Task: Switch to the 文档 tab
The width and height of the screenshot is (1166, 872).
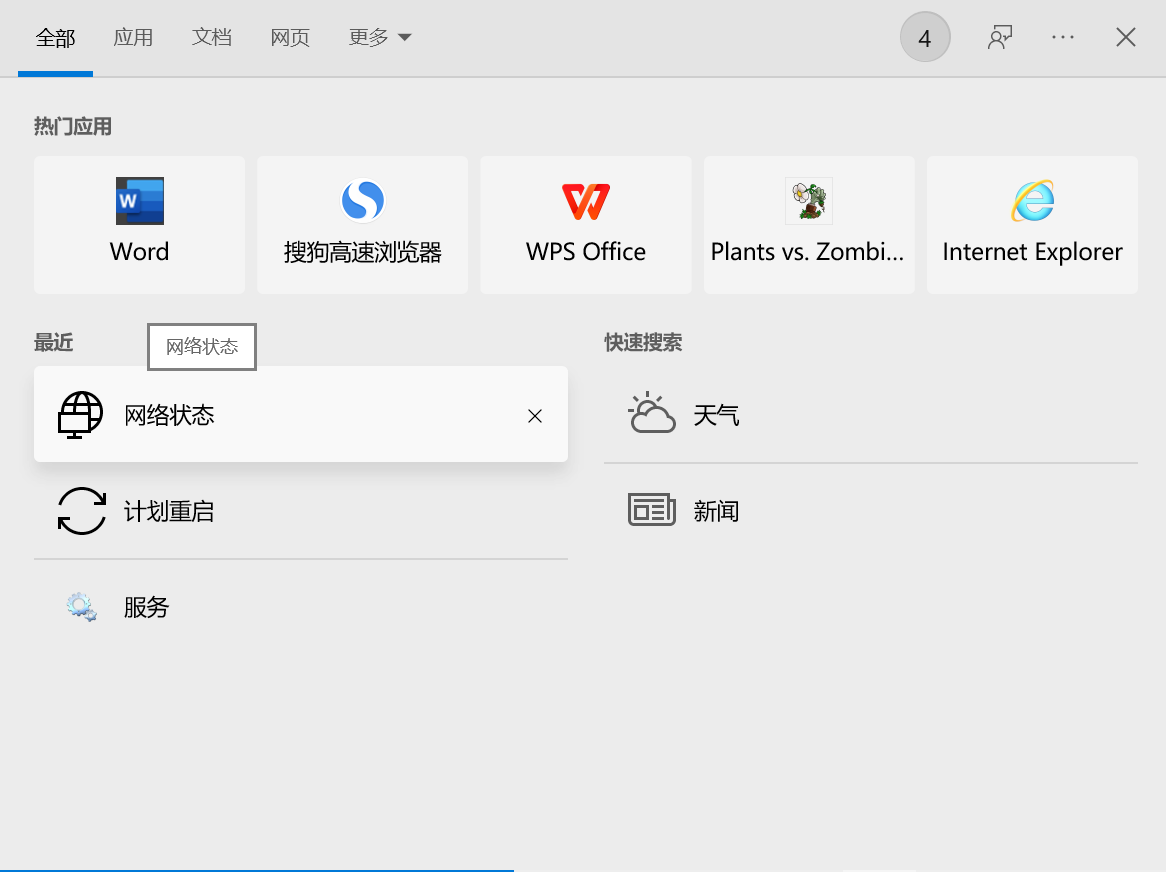Action: 212,37
